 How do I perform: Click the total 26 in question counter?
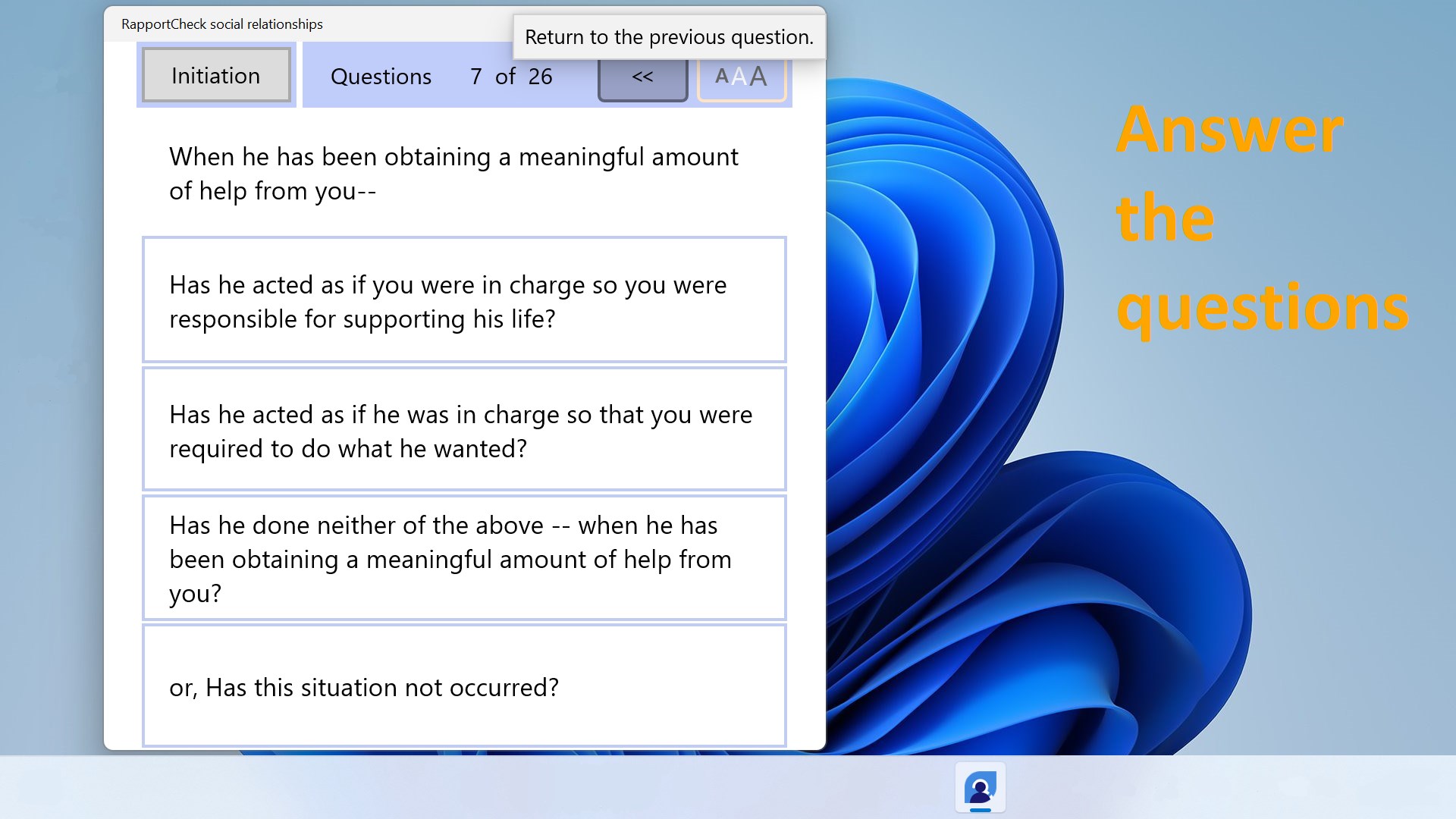click(540, 77)
